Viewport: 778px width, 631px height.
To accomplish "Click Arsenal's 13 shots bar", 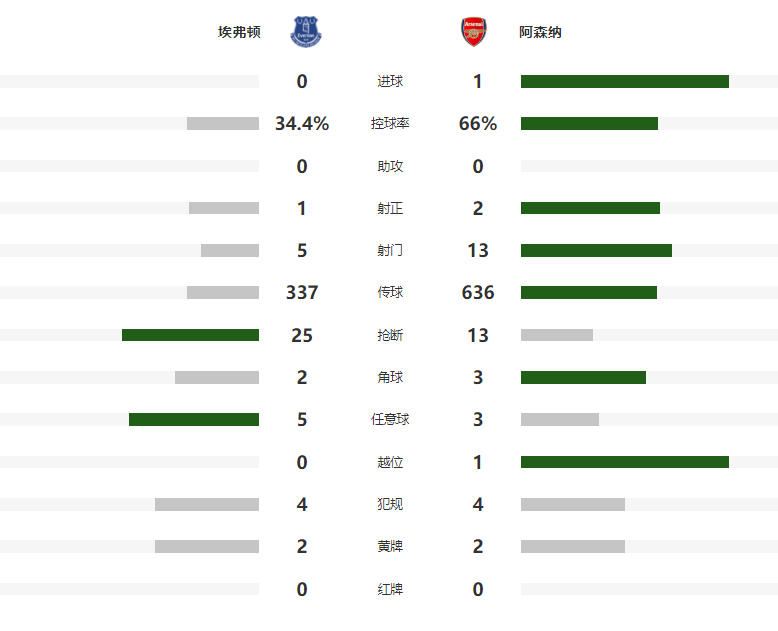I will [596, 250].
